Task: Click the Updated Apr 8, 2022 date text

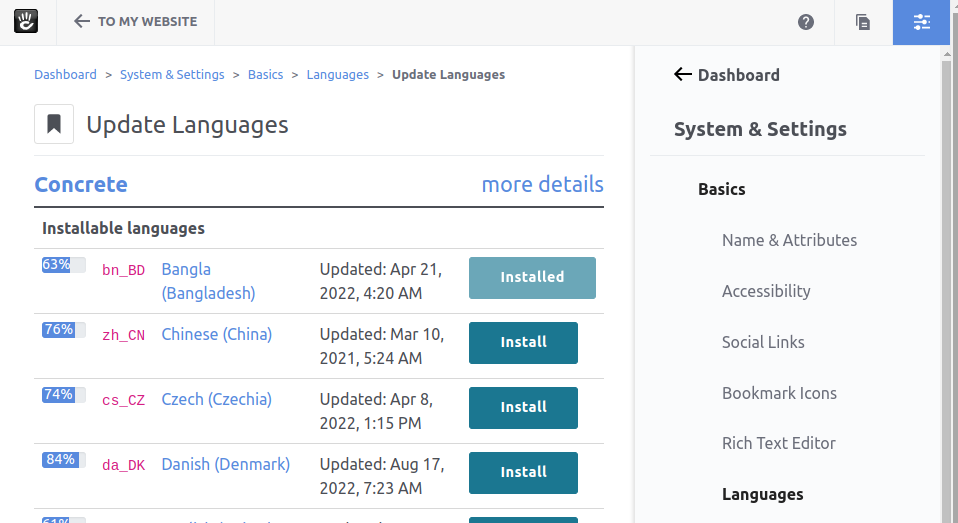Action: 376,411
